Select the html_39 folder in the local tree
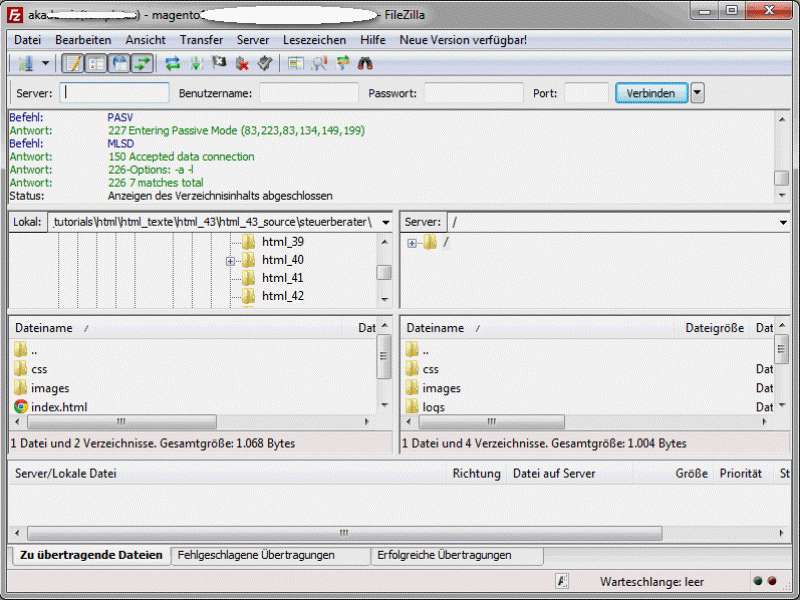 [x=283, y=242]
